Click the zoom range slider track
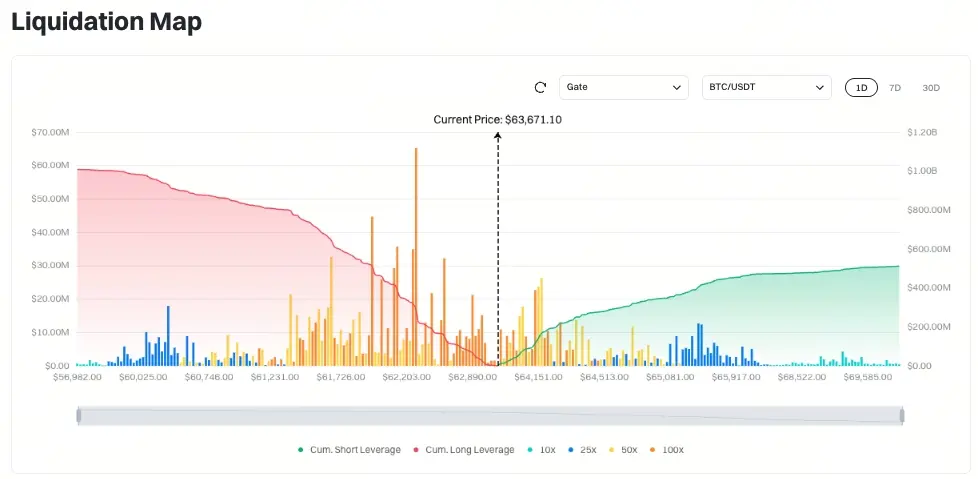Image resolution: width=978 pixels, height=479 pixels. (490, 416)
